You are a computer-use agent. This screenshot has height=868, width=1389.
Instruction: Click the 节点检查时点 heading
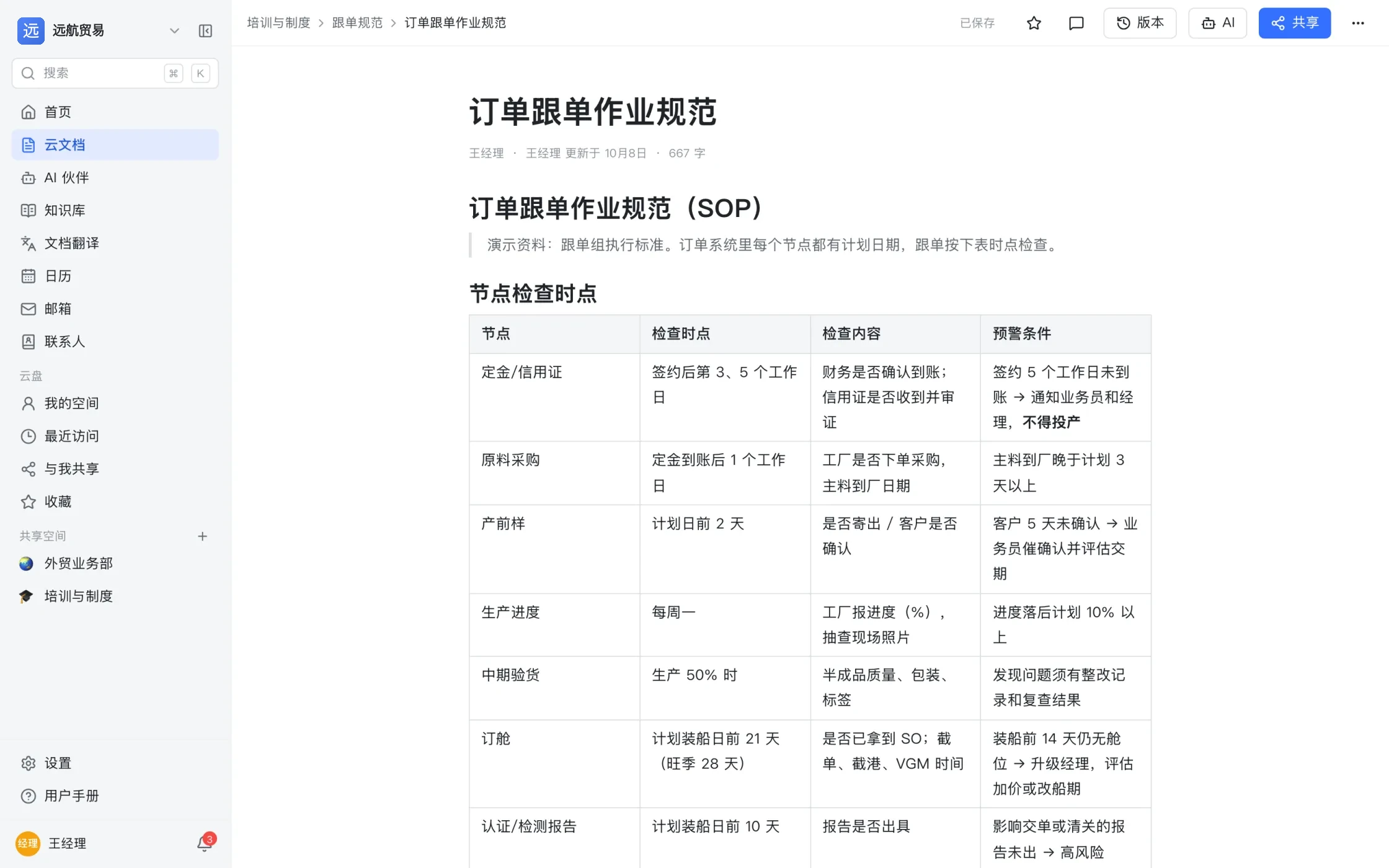click(533, 293)
